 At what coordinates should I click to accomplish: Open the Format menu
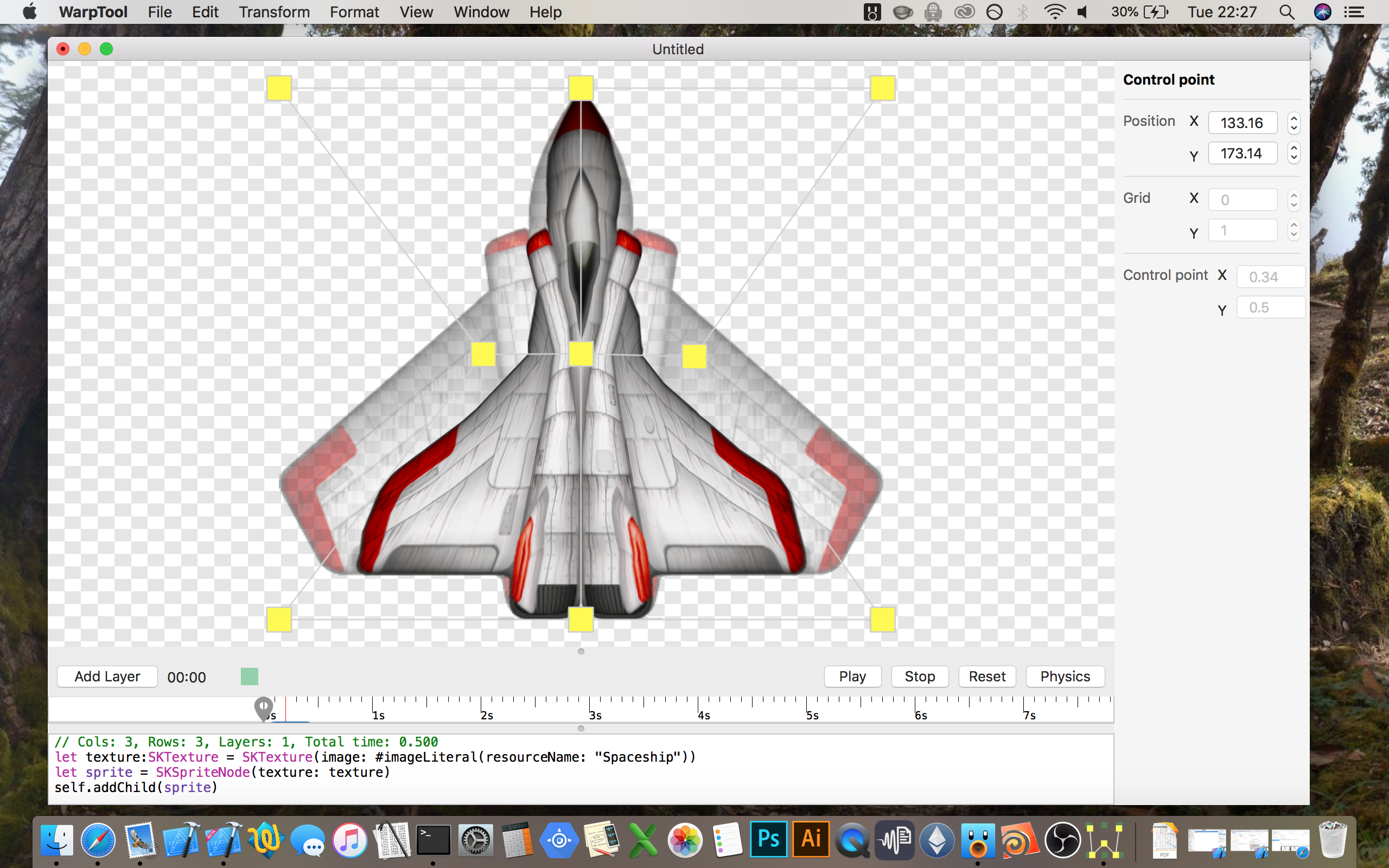pyautogui.click(x=354, y=12)
